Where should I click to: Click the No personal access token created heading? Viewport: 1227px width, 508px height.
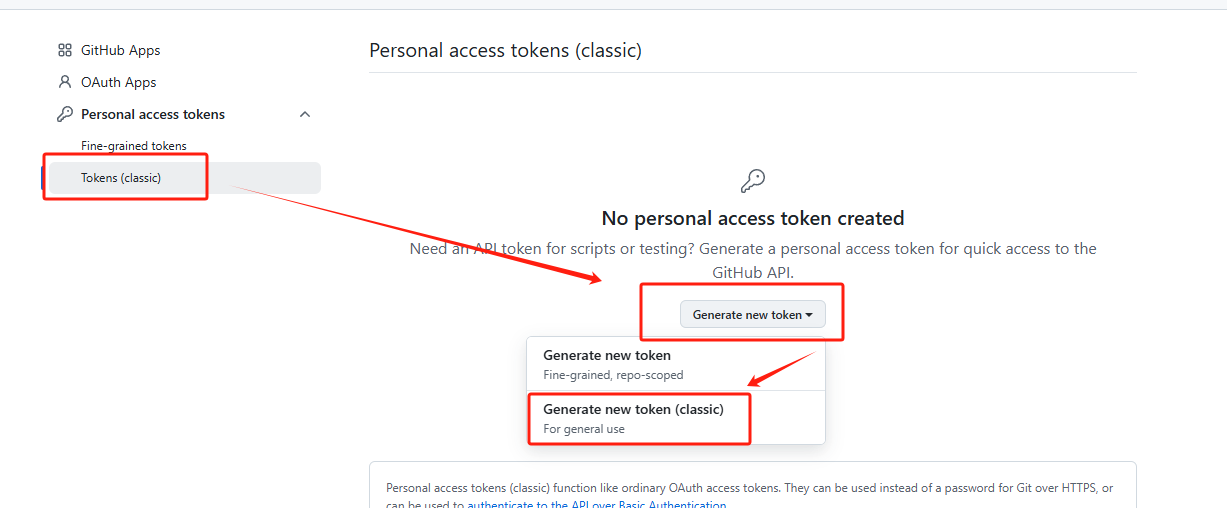point(752,218)
